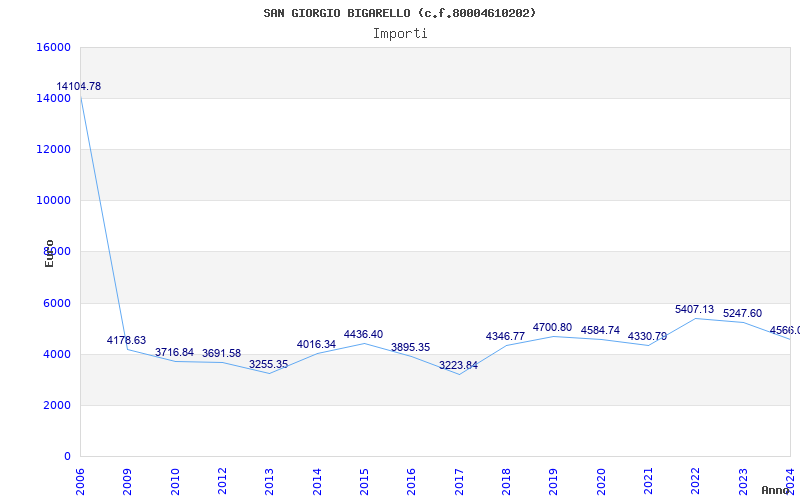Image resolution: width=800 pixels, height=500 pixels.
Task: Select the data label 3895.35
Action: (411, 347)
